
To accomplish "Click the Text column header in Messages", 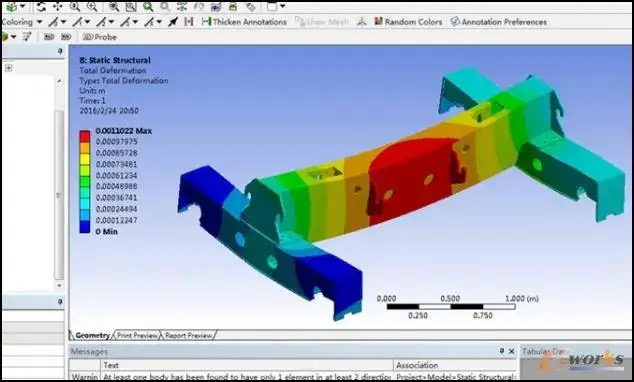I will point(247,365).
